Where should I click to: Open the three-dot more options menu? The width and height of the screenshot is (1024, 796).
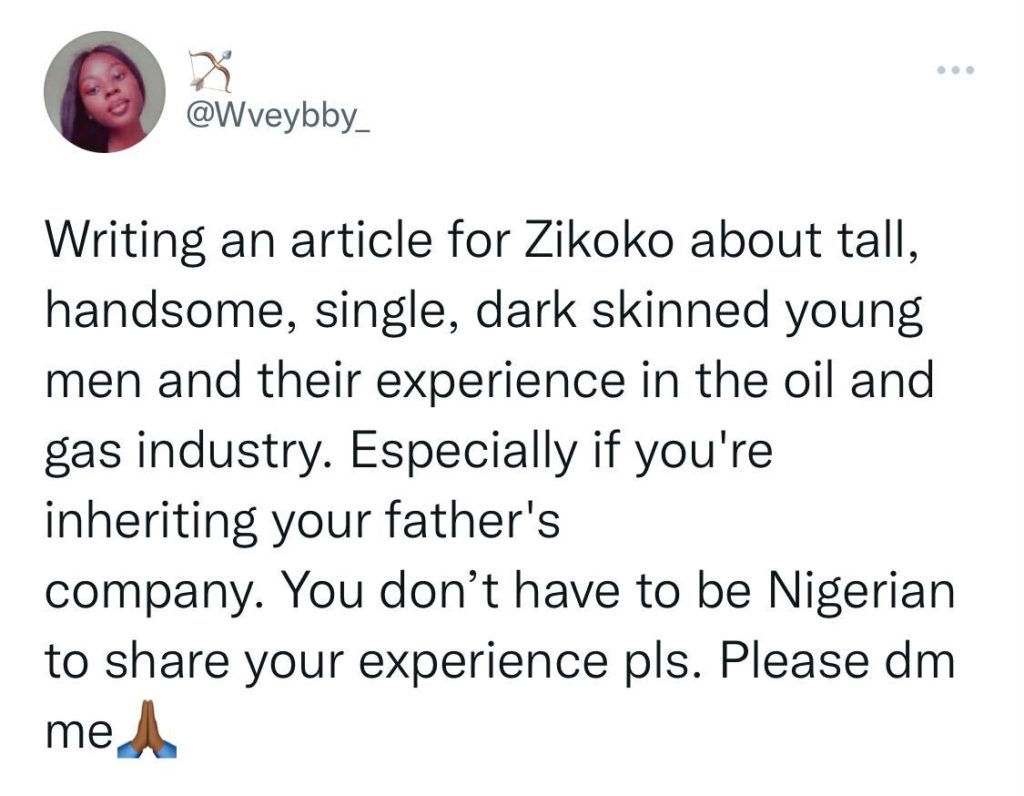[x=955, y=71]
